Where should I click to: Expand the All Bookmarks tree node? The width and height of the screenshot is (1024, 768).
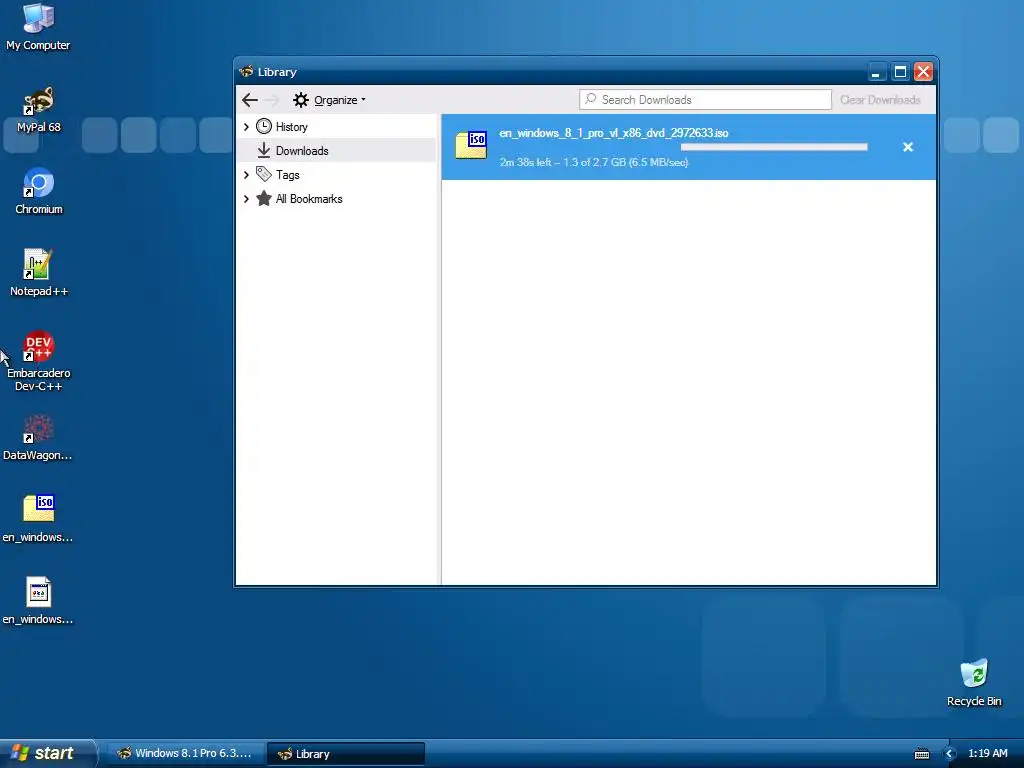click(x=246, y=199)
